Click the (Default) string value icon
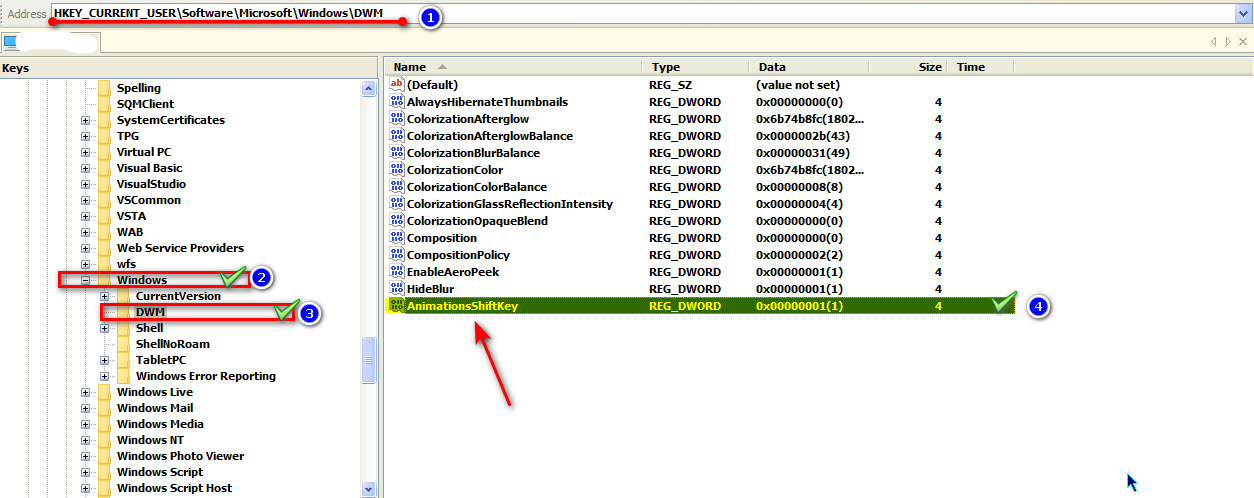This screenshot has width=1254, height=498. pos(396,85)
